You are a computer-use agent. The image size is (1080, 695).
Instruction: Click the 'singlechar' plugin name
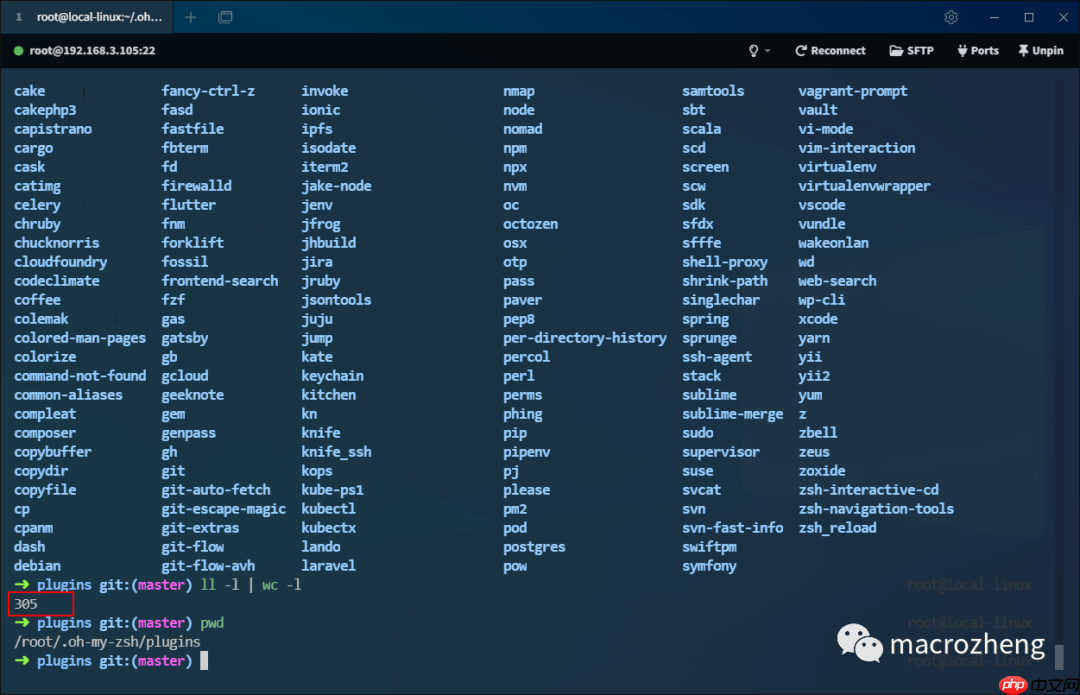point(720,300)
